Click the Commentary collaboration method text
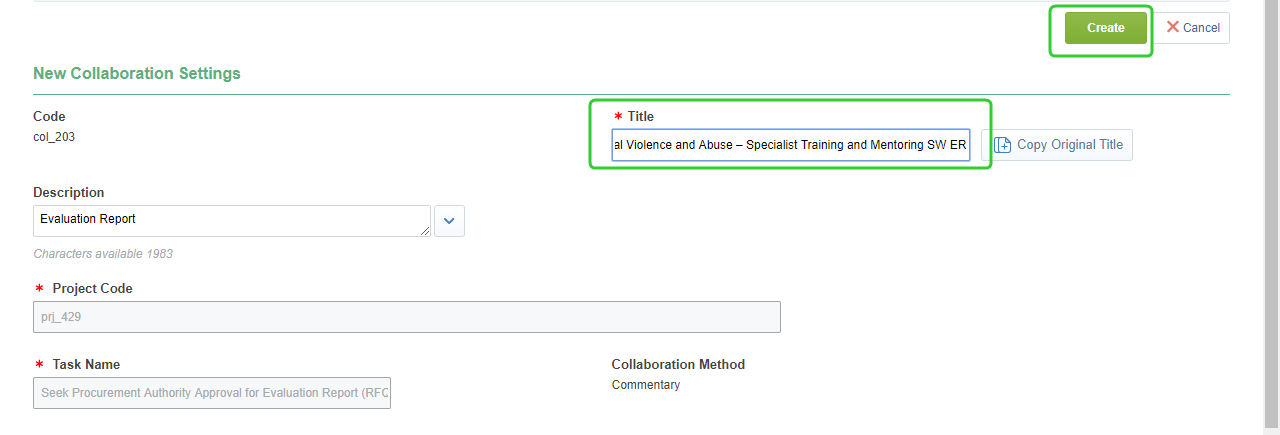1280x435 pixels. point(646,385)
